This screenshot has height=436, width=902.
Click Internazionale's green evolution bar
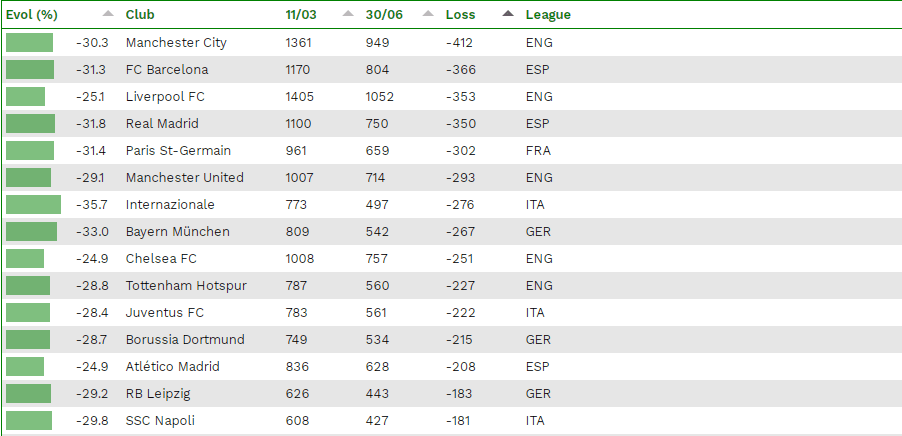coord(33,205)
